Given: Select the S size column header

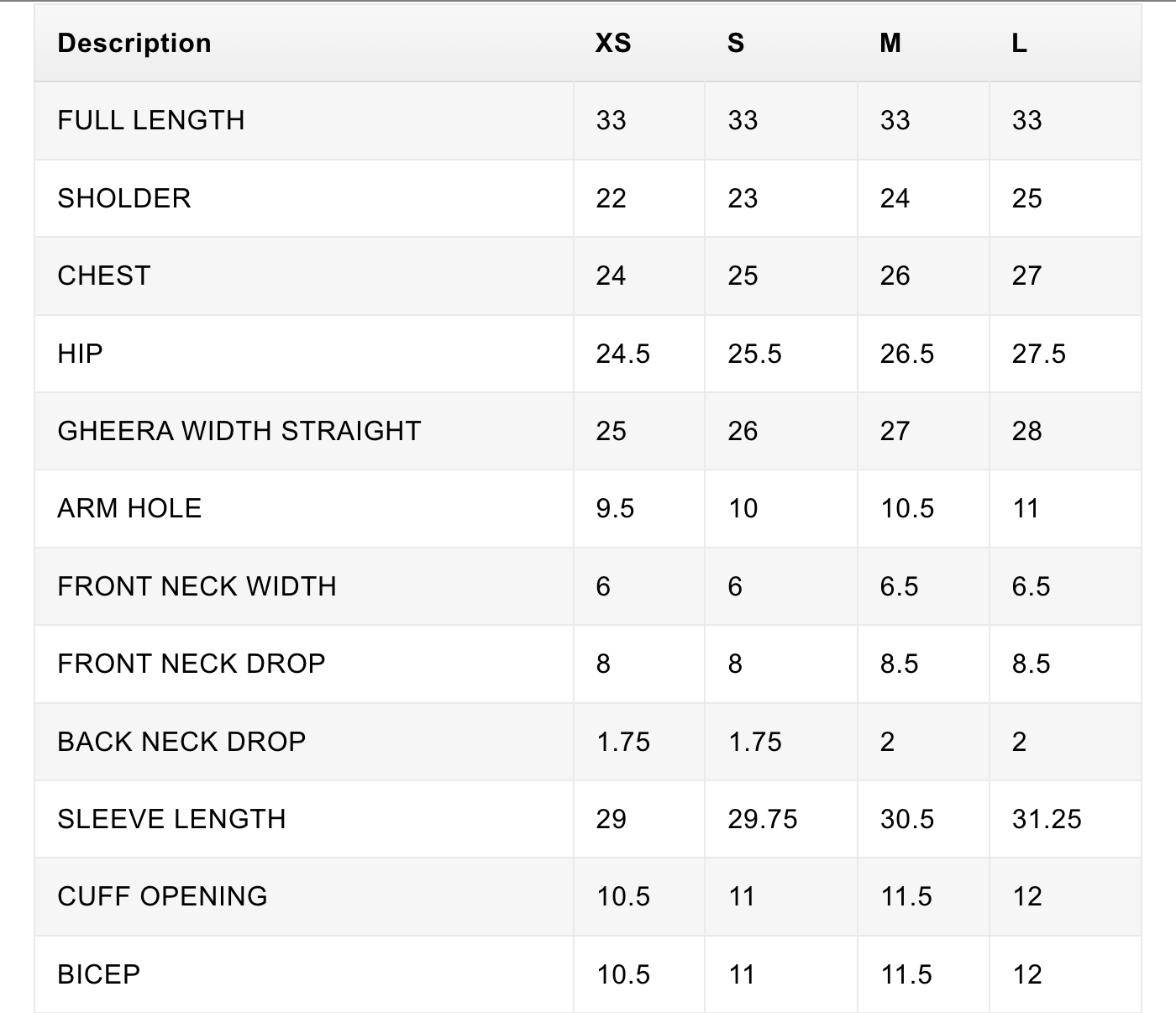Looking at the screenshot, I should [x=736, y=43].
